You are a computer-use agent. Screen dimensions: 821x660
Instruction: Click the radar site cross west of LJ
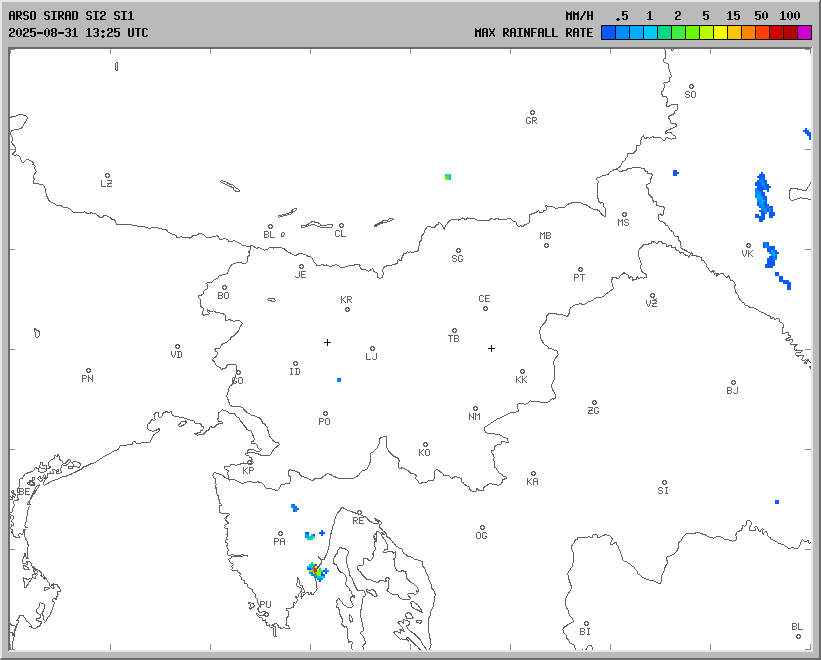click(x=327, y=342)
